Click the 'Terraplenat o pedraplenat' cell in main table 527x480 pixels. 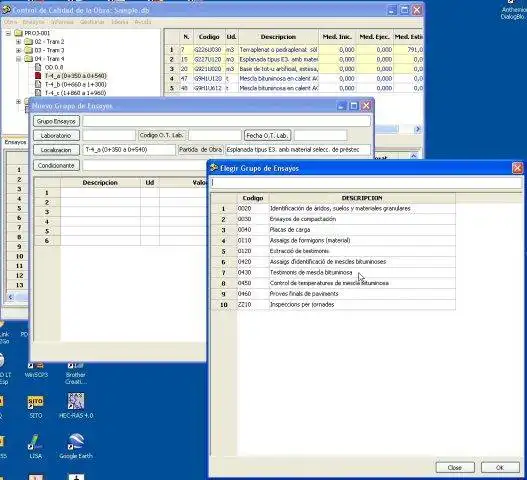pyautogui.click(x=278, y=50)
